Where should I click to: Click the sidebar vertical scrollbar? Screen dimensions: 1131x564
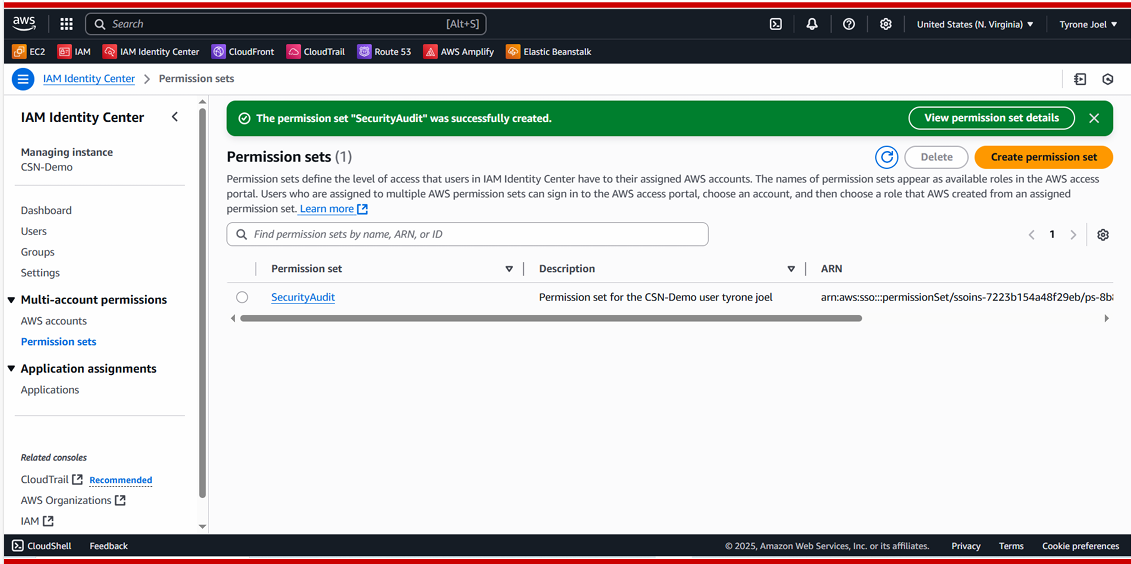tap(203, 303)
